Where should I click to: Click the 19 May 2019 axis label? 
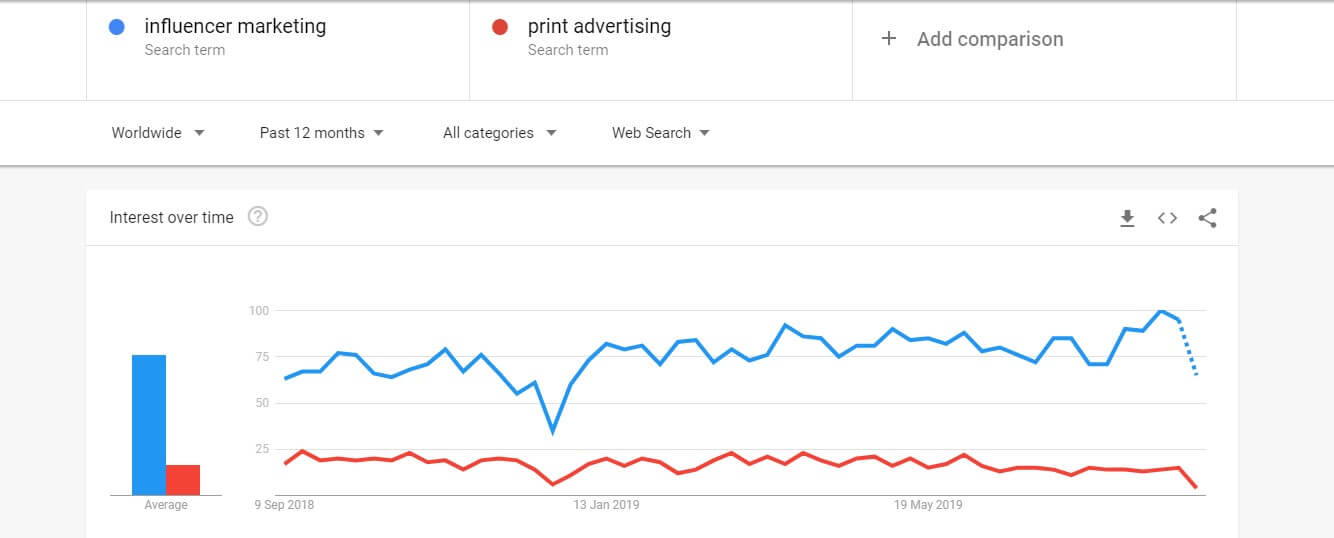[928, 505]
